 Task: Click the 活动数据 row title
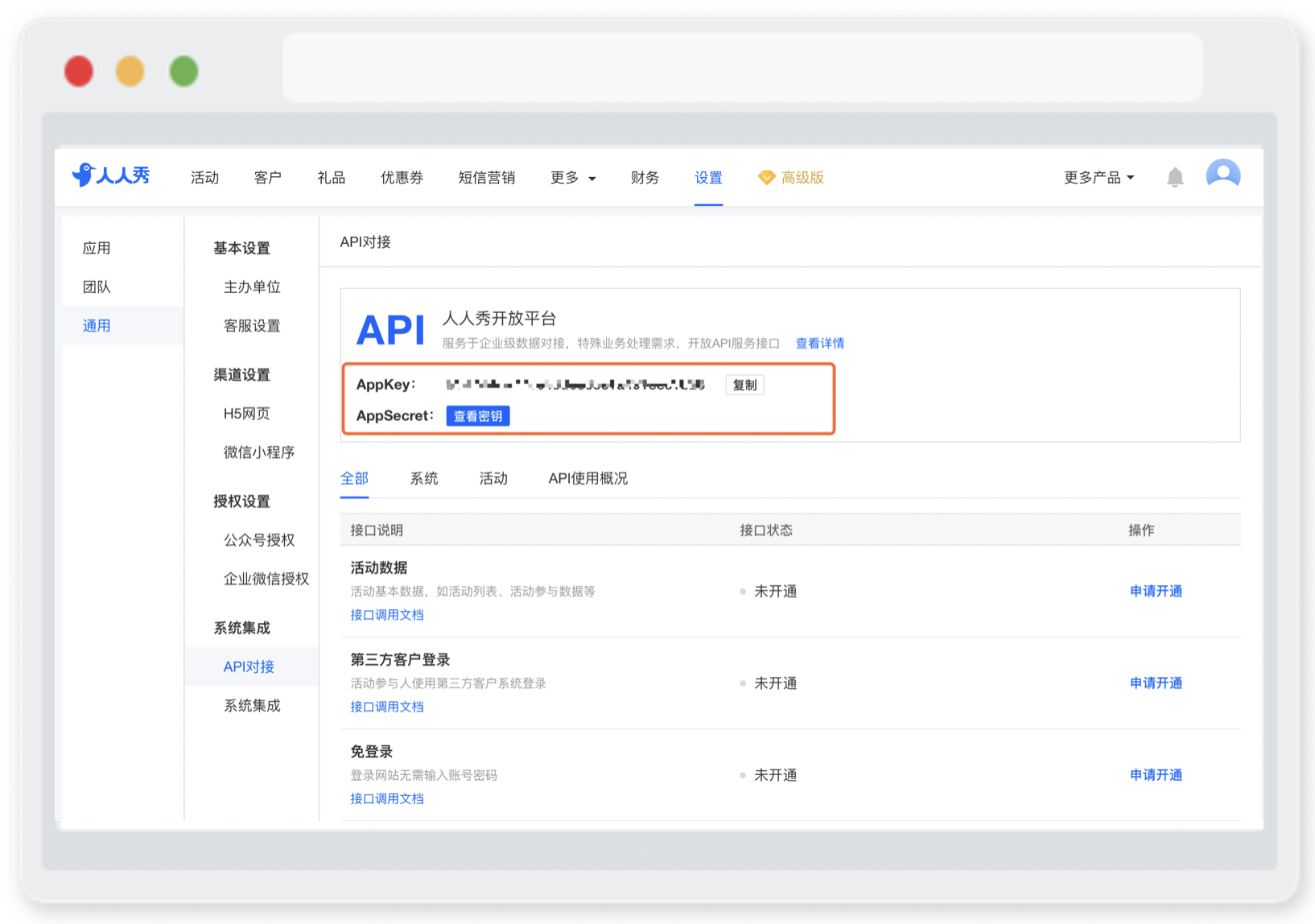379,567
